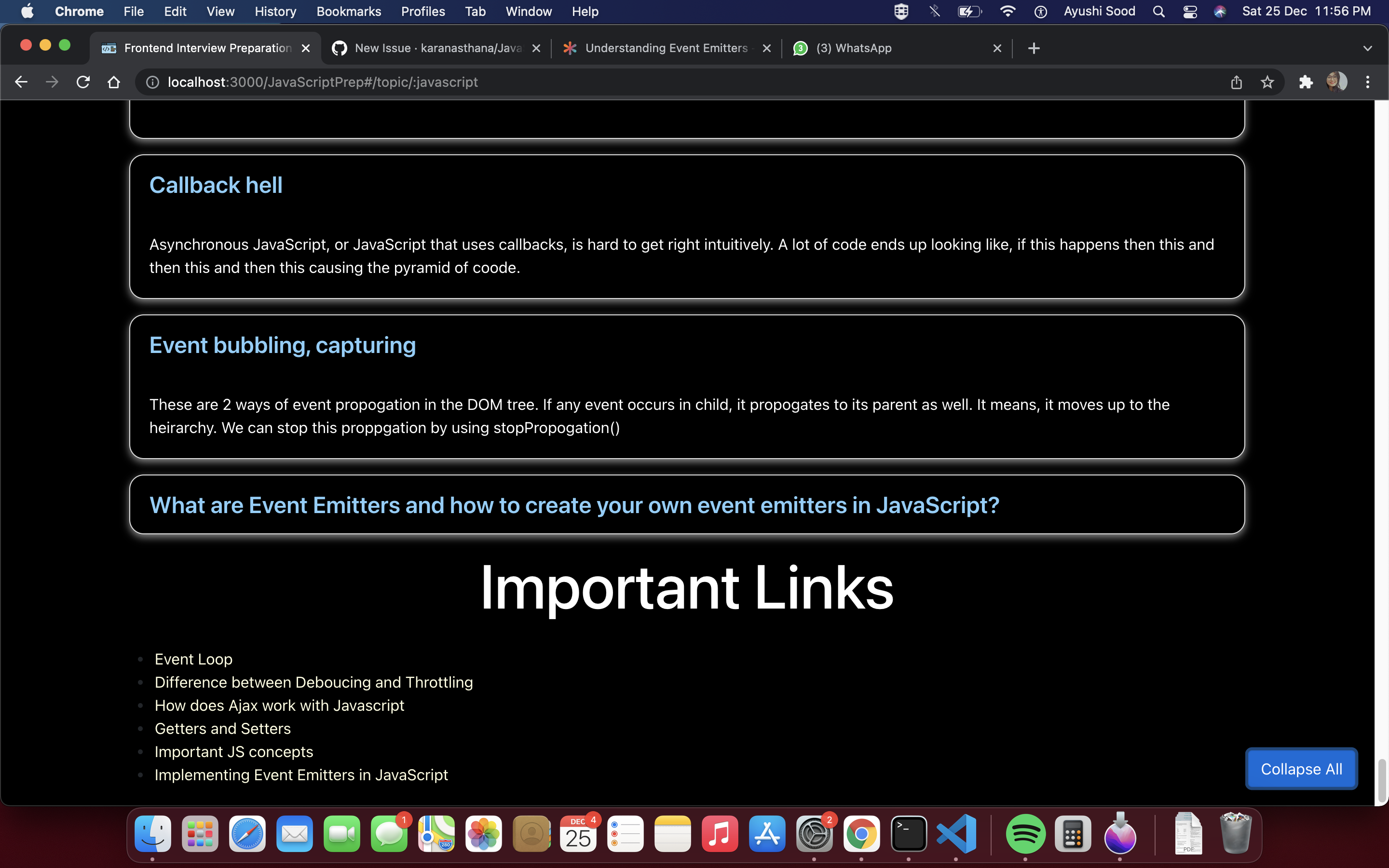1389x868 pixels.
Task: Navigate back to previous page
Action: (x=21, y=82)
